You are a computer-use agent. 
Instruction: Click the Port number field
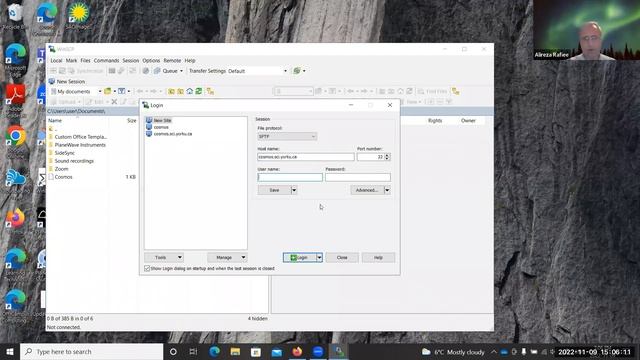pyautogui.click(x=371, y=157)
